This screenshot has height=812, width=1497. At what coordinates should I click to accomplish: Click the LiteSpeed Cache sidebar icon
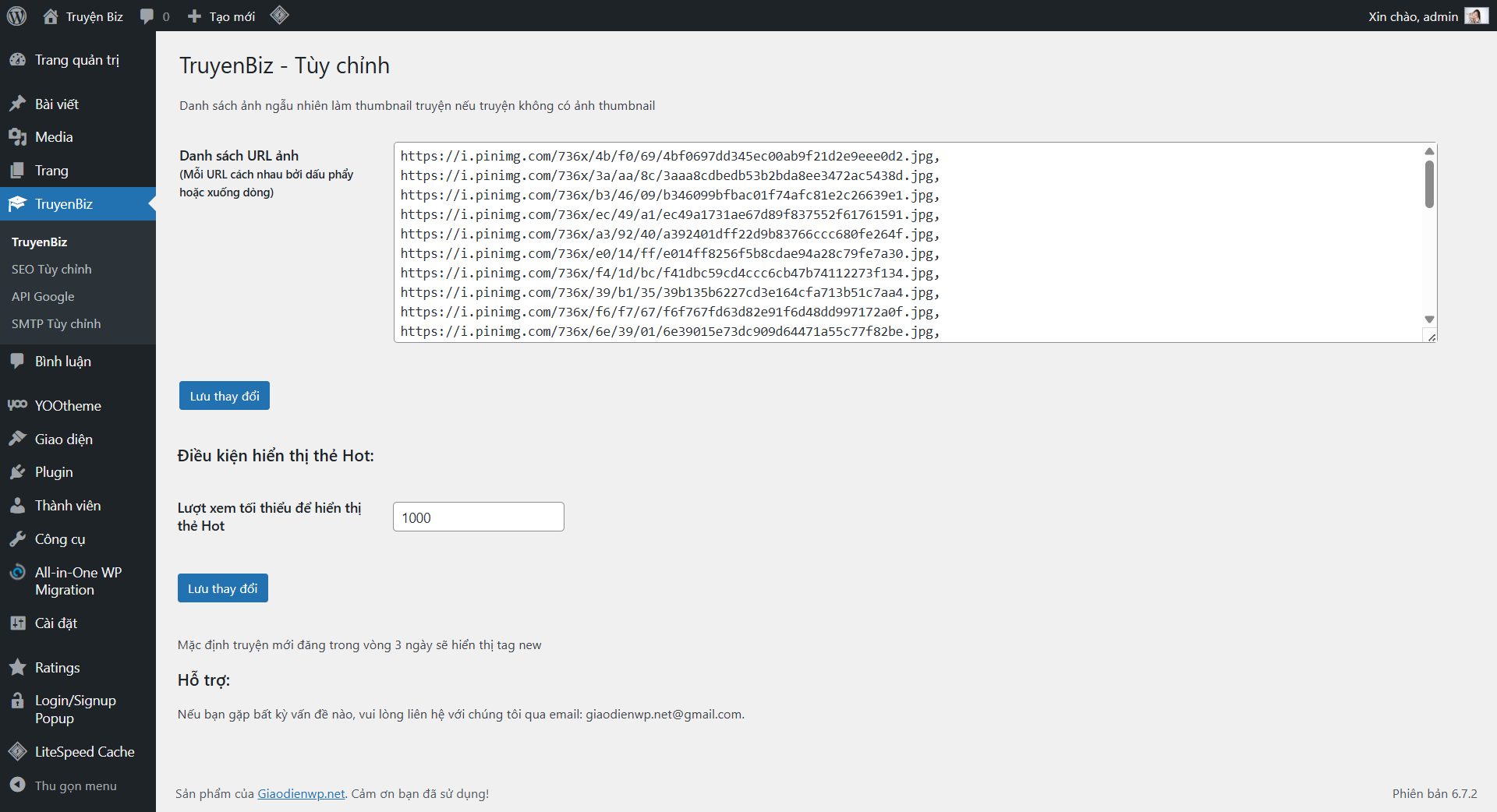(17, 752)
